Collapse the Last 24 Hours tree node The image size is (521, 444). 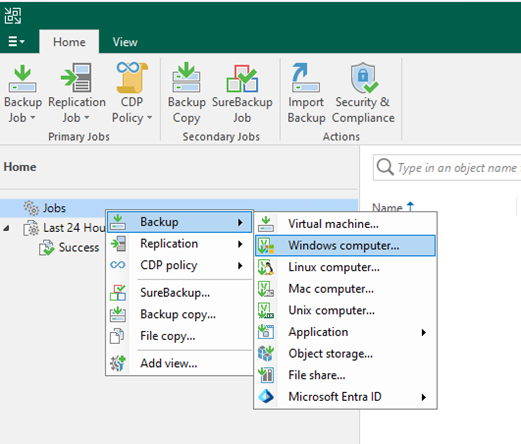click(x=6, y=228)
